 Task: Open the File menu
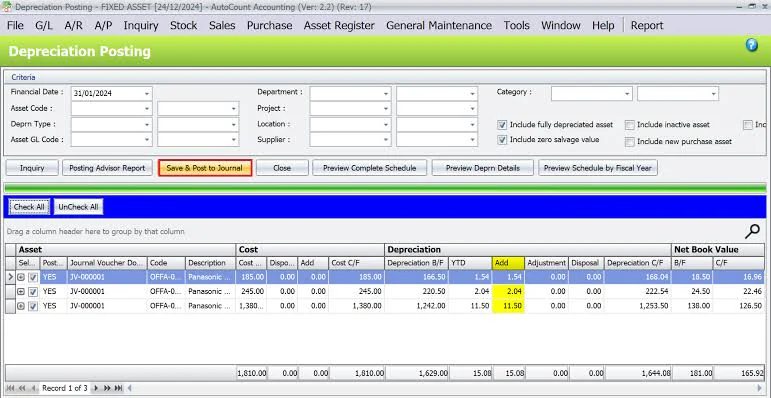(x=15, y=26)
